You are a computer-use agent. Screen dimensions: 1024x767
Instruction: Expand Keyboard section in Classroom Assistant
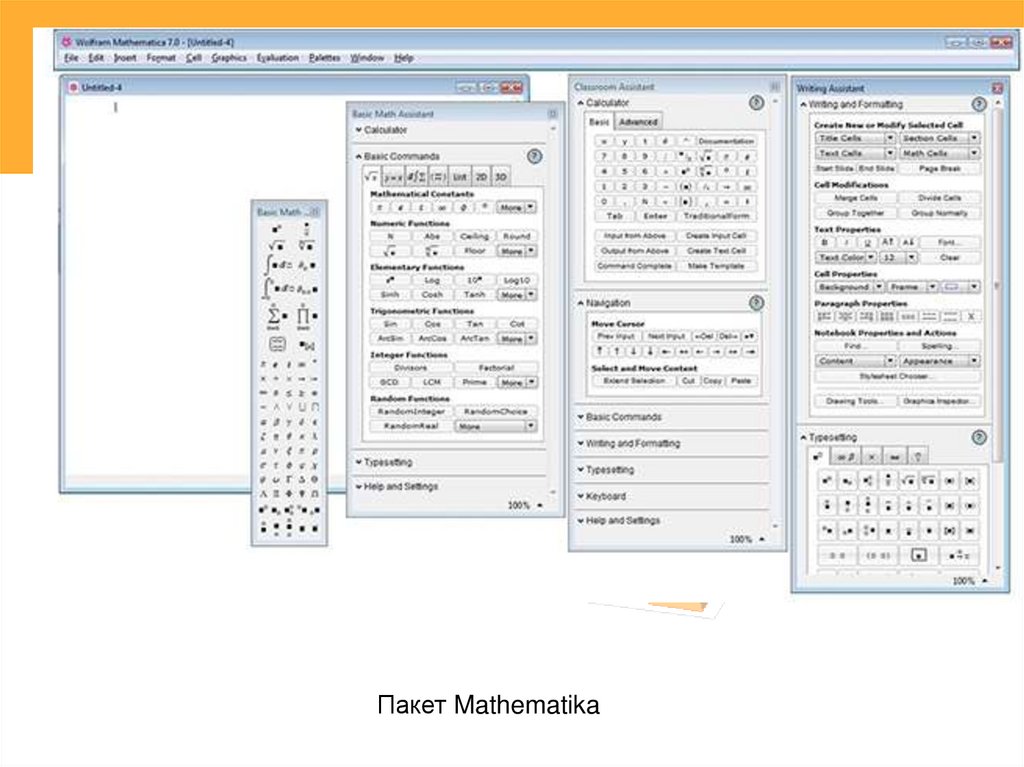[601, 496]
